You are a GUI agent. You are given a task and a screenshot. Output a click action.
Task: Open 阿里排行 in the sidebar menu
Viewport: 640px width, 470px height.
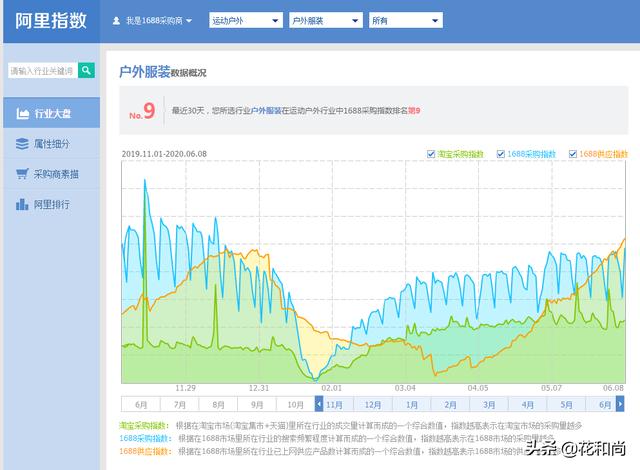pyautogui.click(x=51, y=204)
